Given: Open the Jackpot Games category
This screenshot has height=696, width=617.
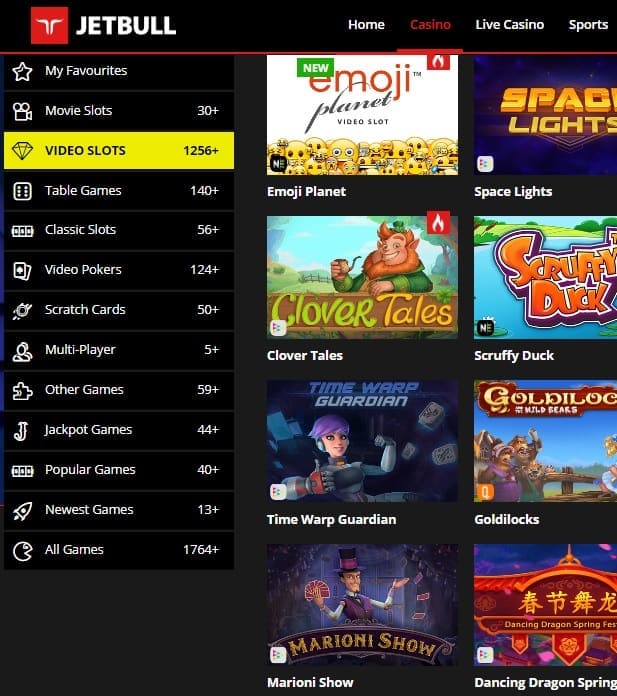Looking at the screenshot, I should (x=119, y=431).
